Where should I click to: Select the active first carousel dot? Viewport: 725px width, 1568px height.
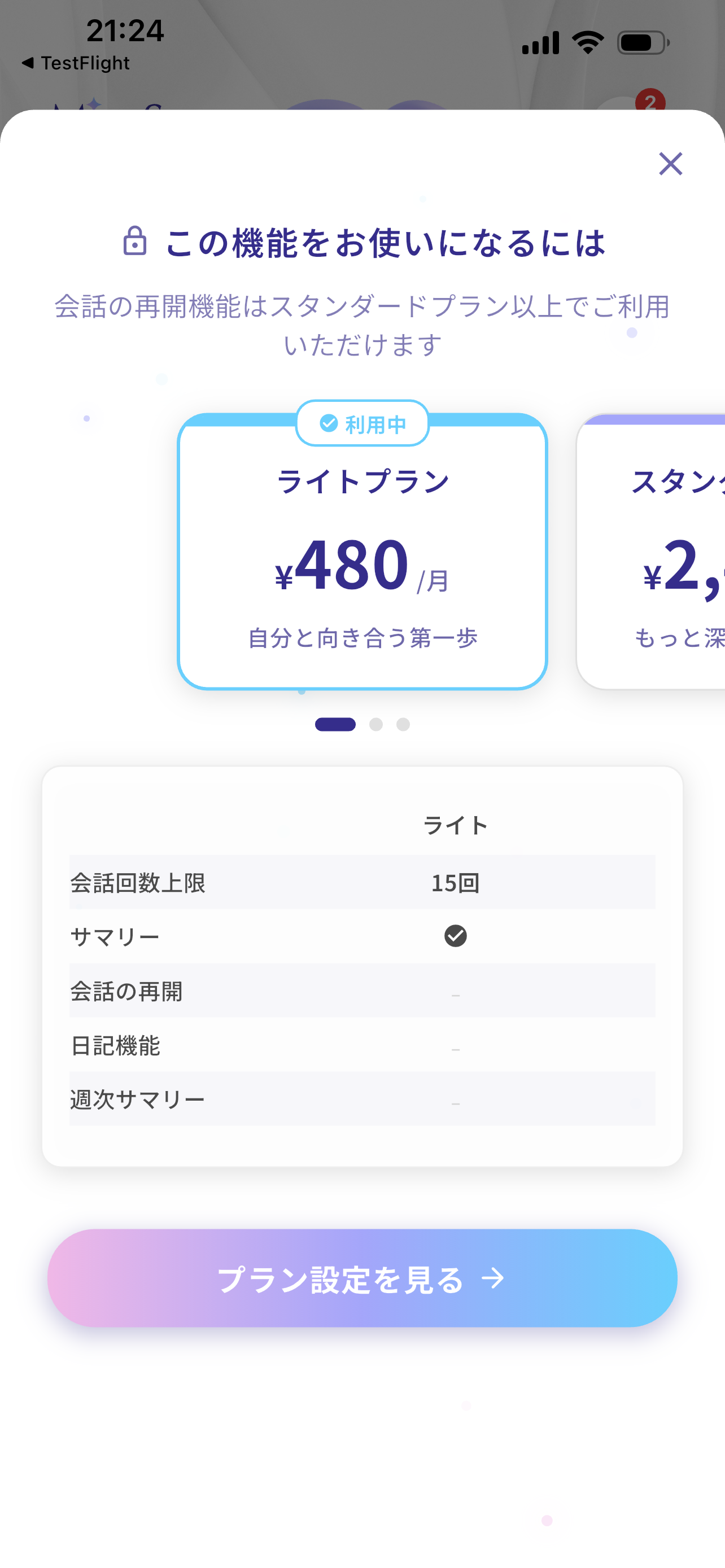pos(335,724)
